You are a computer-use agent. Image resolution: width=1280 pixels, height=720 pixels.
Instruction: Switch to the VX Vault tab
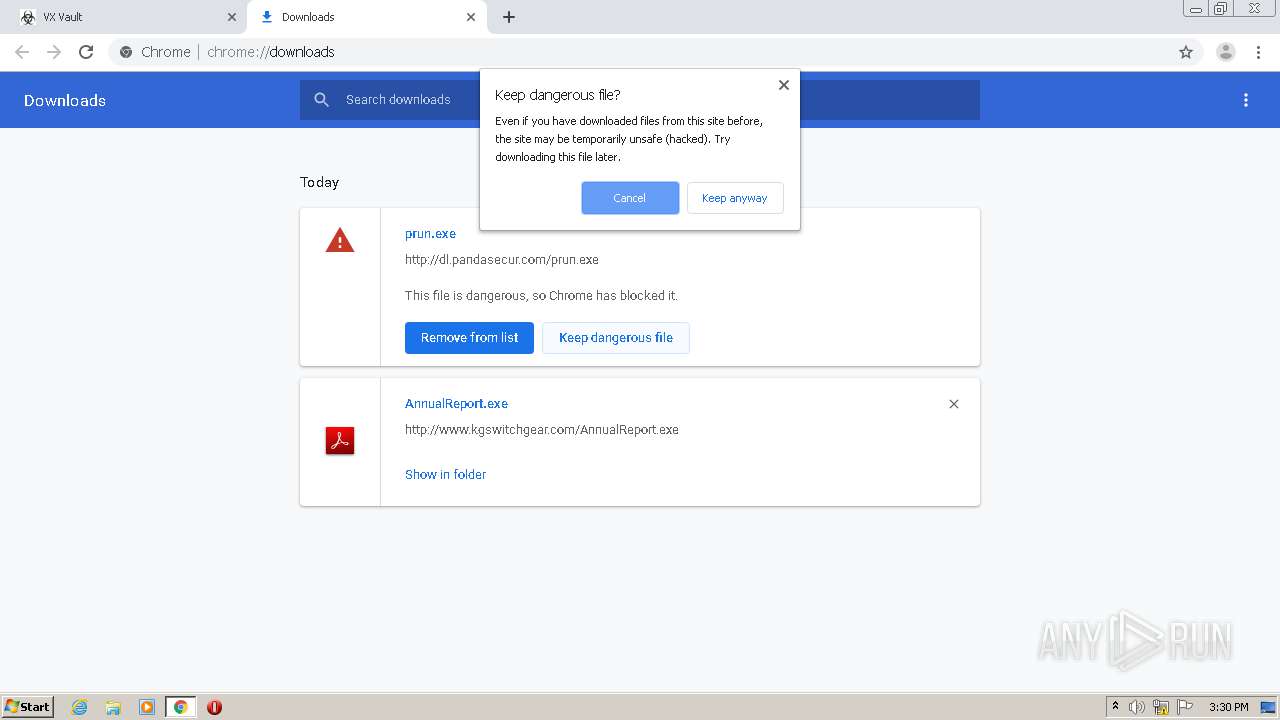[x=124, y=17]
